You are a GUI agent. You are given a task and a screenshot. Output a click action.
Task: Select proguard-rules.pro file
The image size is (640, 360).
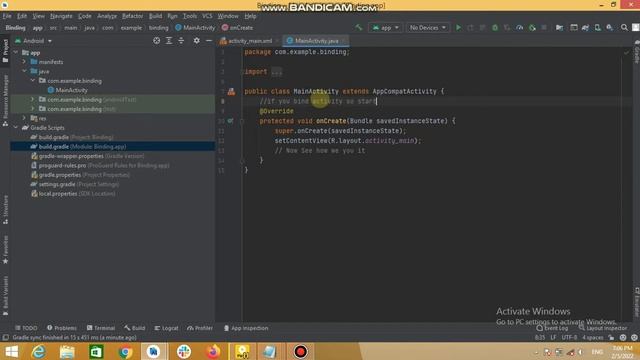[100, 165]
